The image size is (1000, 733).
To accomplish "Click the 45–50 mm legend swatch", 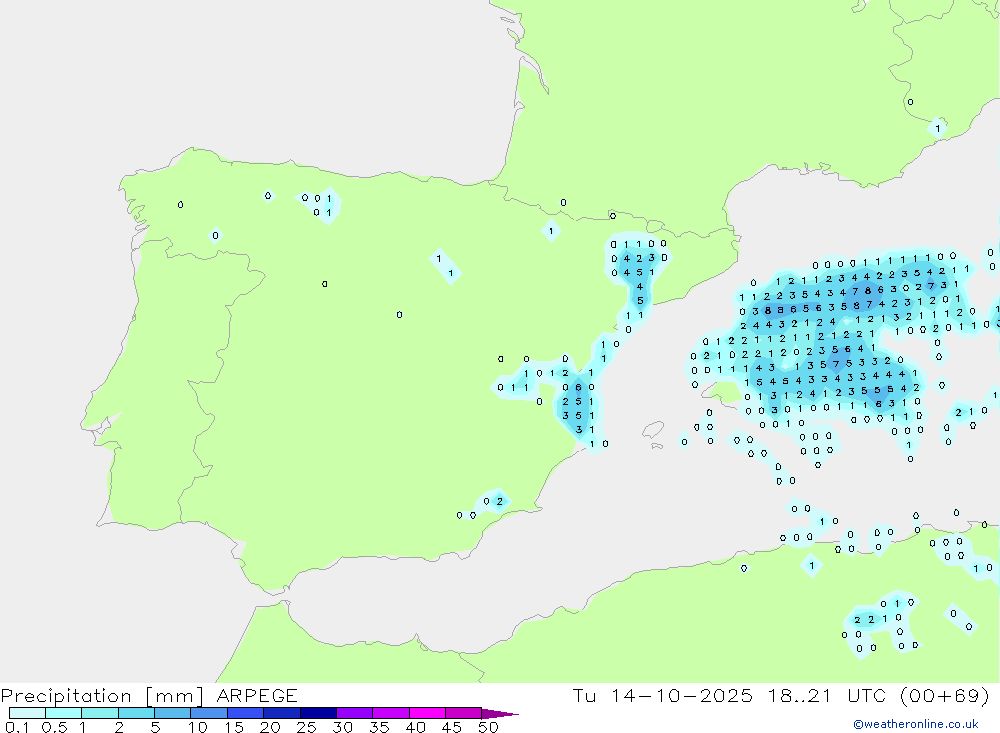I will (463, 713).
